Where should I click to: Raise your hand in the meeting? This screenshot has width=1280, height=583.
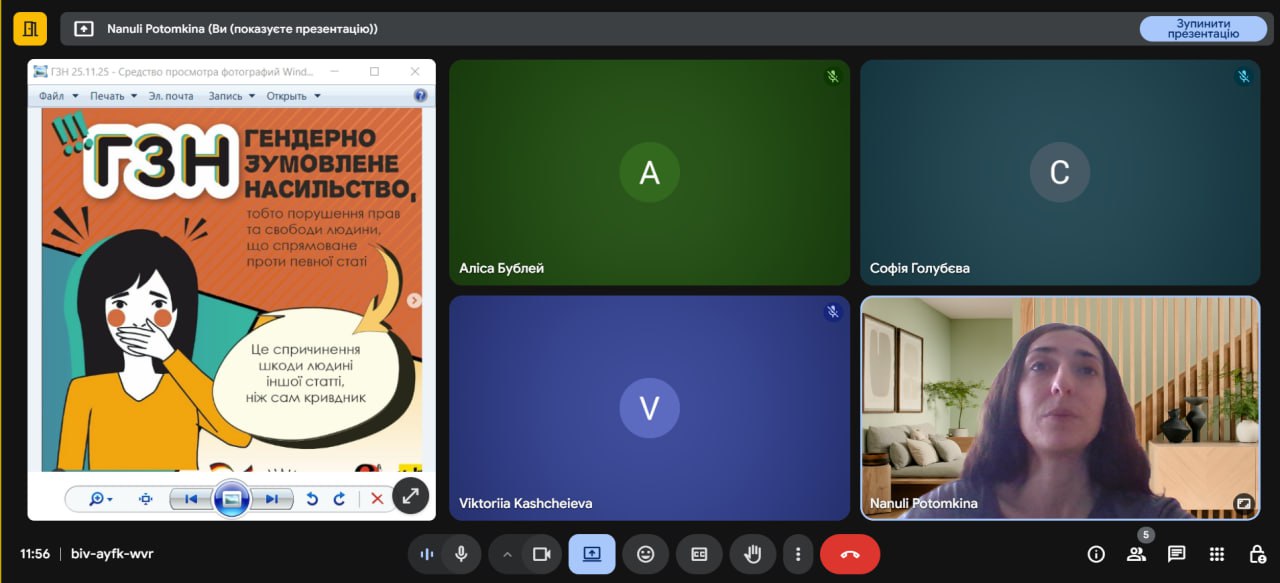pos(752,554)
